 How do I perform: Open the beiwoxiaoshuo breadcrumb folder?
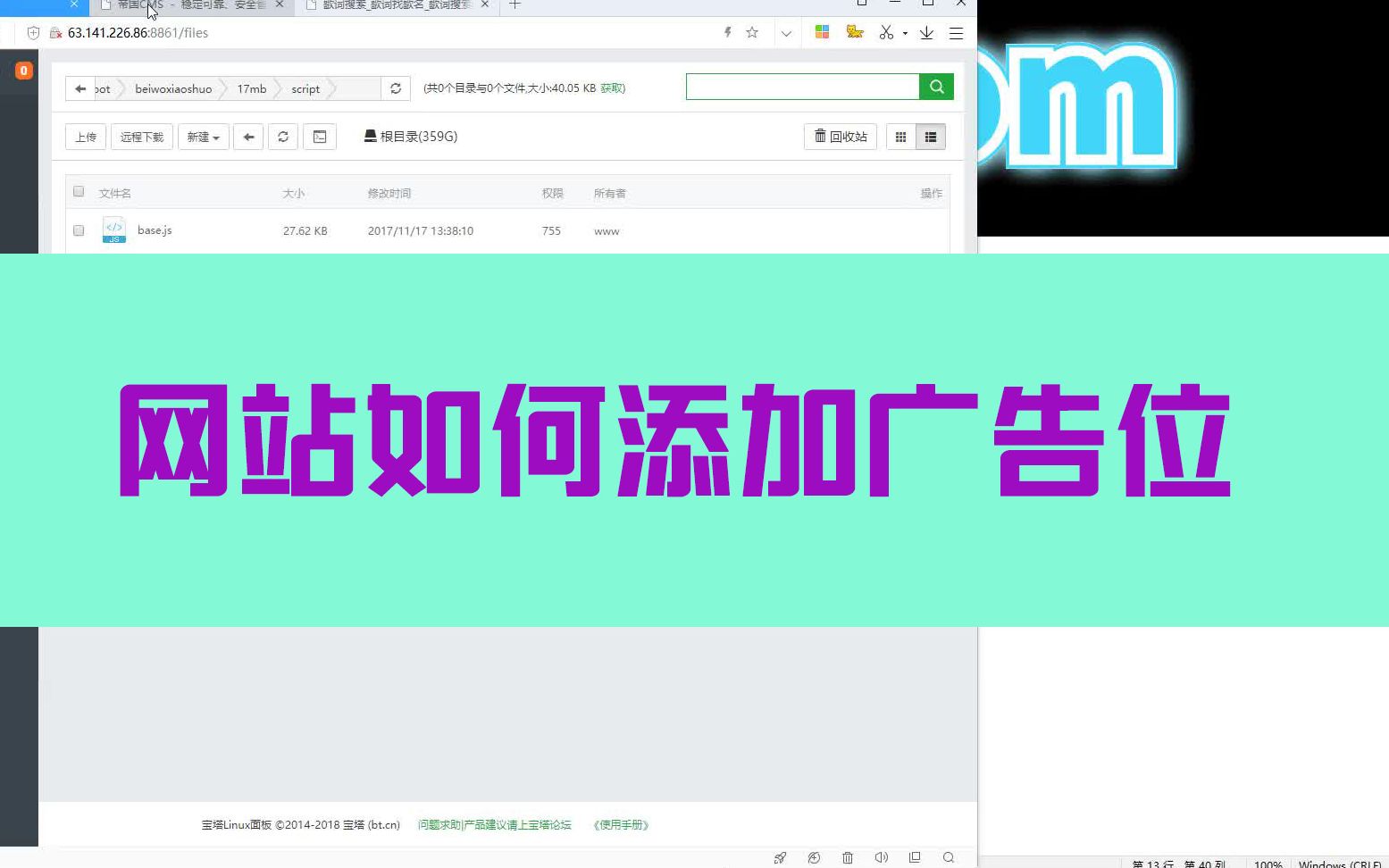[173, 88]
